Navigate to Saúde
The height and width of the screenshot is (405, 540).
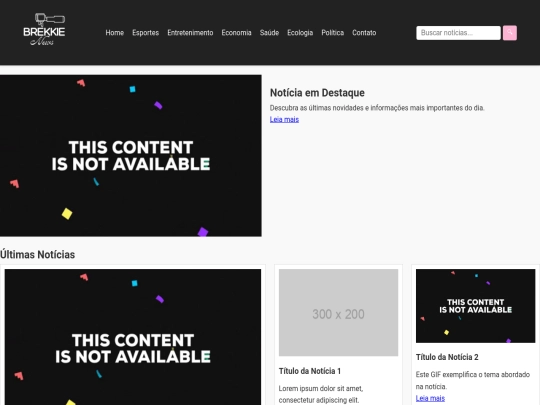269,33
